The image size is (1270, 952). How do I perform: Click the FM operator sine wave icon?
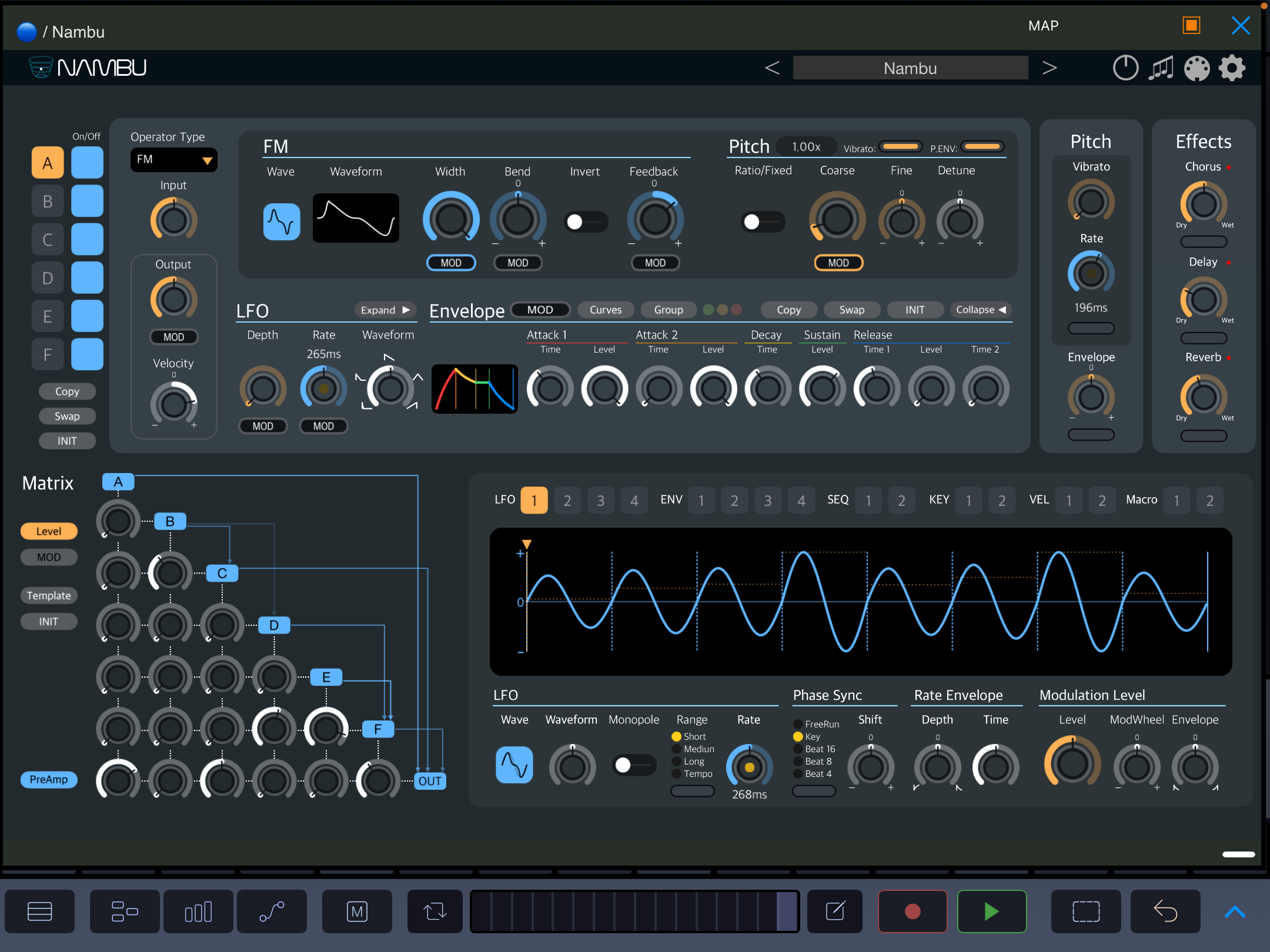[282, 222]
